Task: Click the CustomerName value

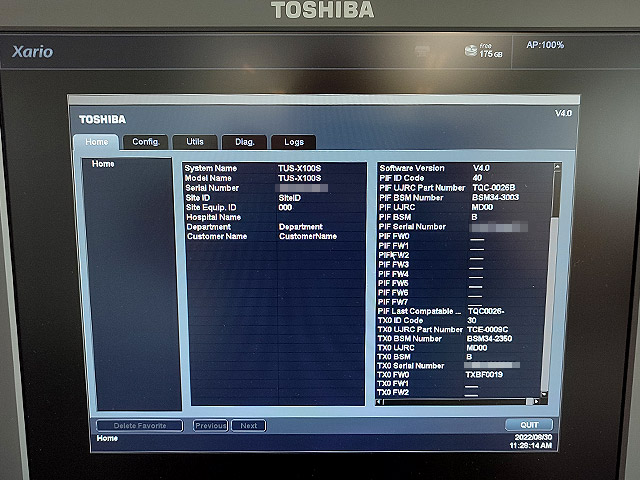Action: click(308, 236)
